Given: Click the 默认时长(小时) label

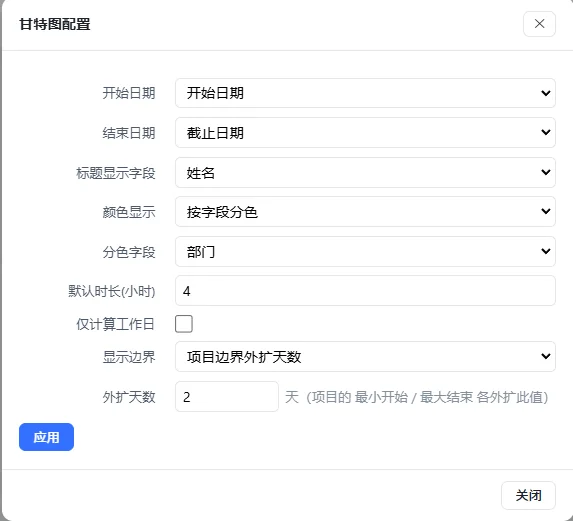Looking at the screenshot, I should 112,291.
